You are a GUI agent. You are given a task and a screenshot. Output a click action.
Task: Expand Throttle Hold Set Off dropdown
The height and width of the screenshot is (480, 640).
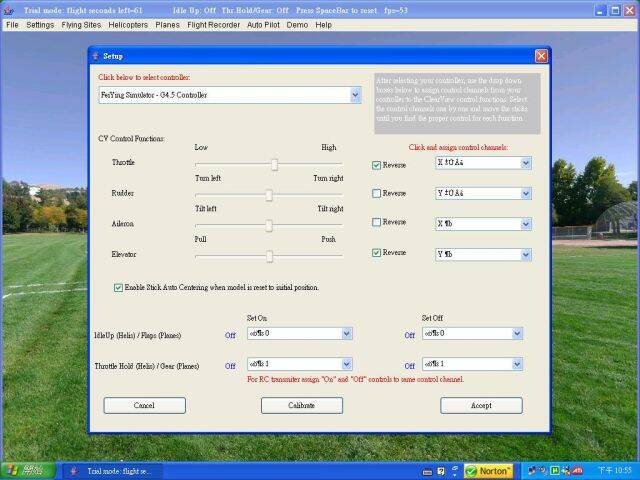tap(517, 364)
